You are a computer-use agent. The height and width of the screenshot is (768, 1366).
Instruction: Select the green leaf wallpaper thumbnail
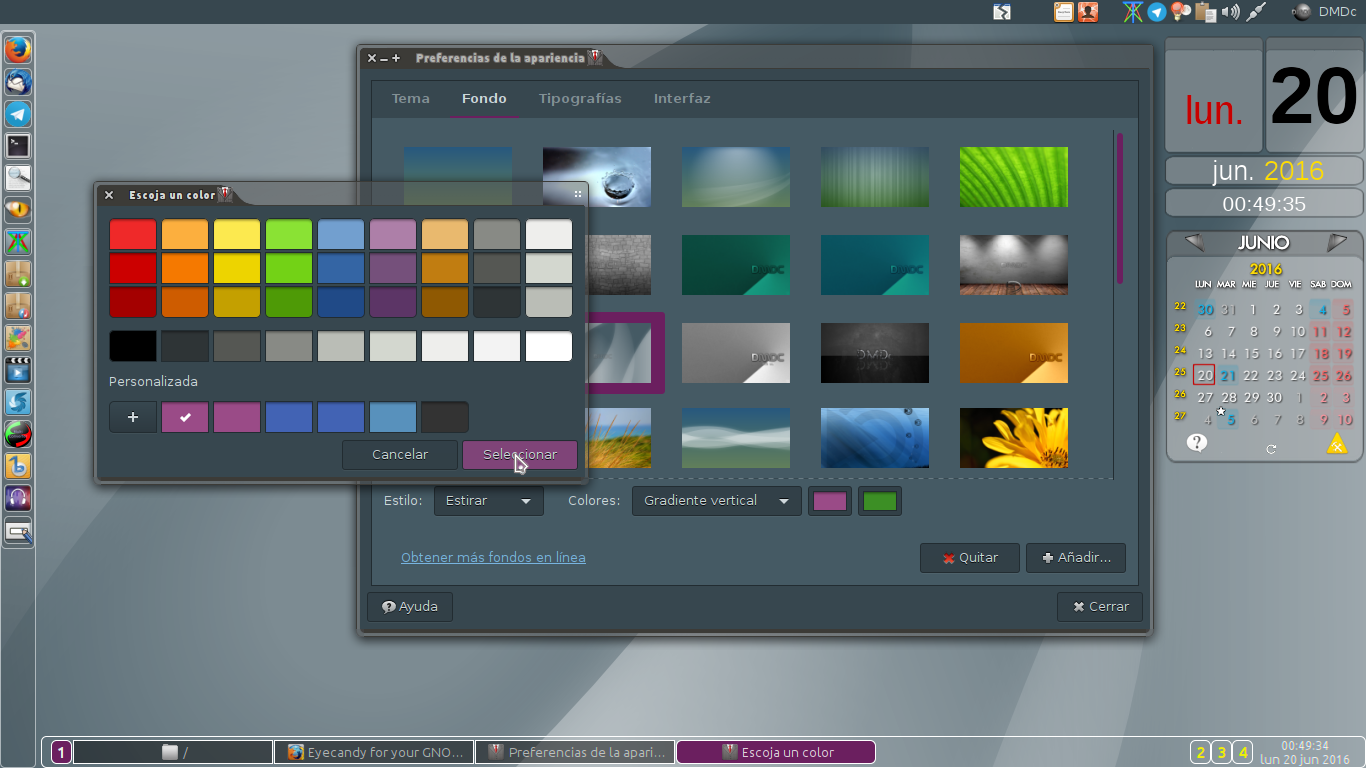point(1014,177)
